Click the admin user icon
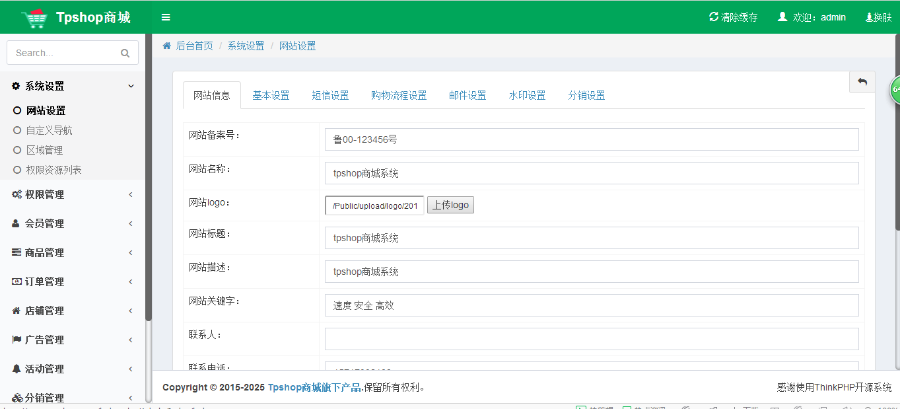 pyautogui.click(x=782, y=17)
